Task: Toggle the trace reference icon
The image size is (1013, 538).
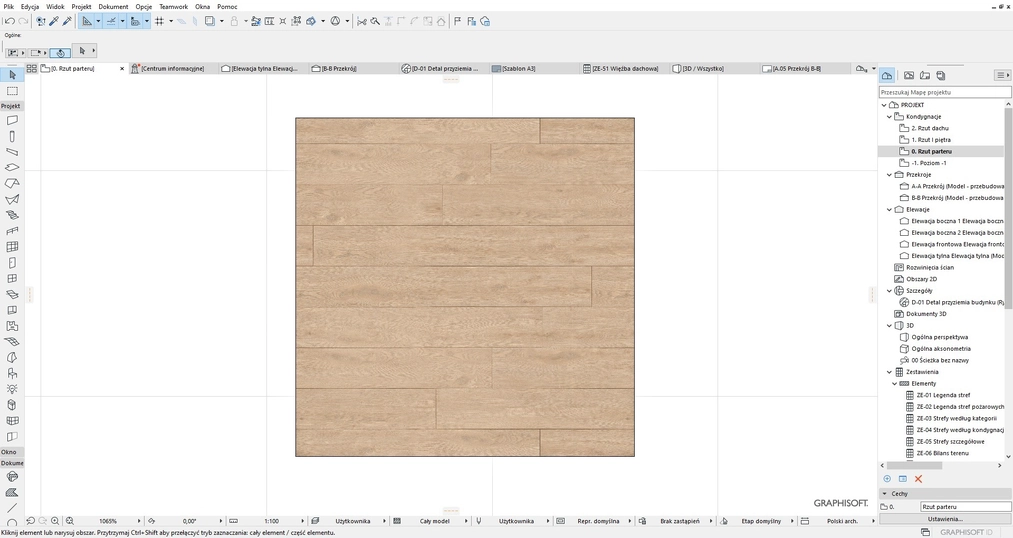Action: click(210, 21)
